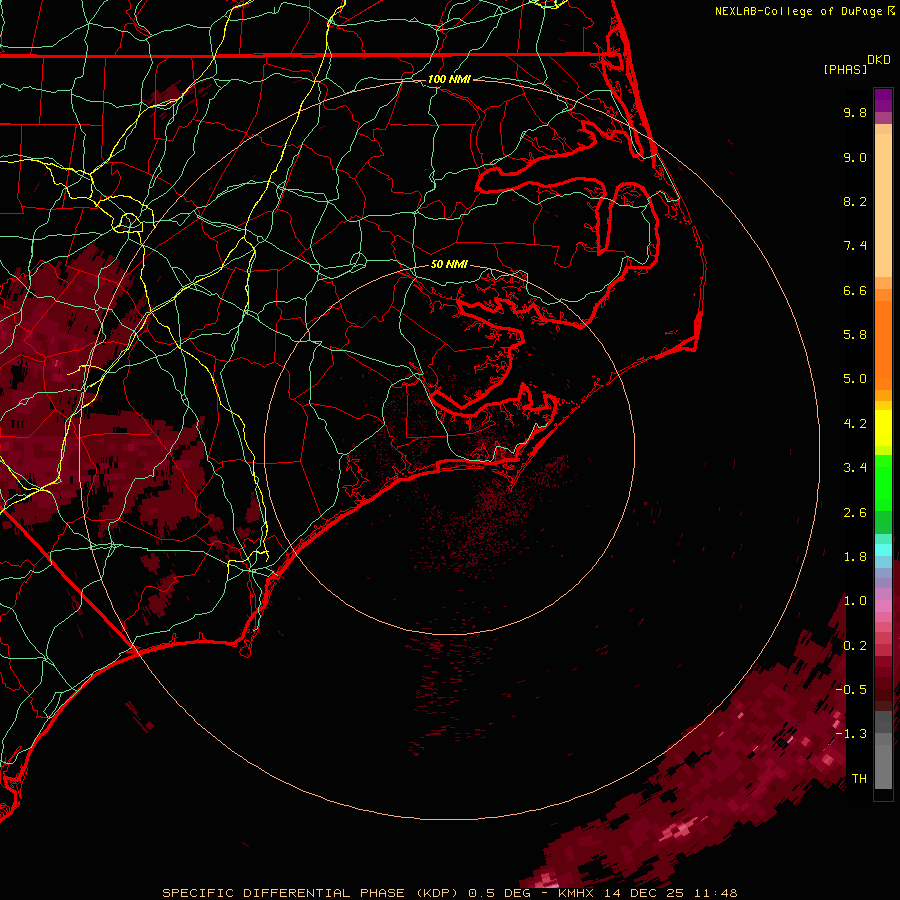Click the 7.4 legend value

(x=855, y=246)
